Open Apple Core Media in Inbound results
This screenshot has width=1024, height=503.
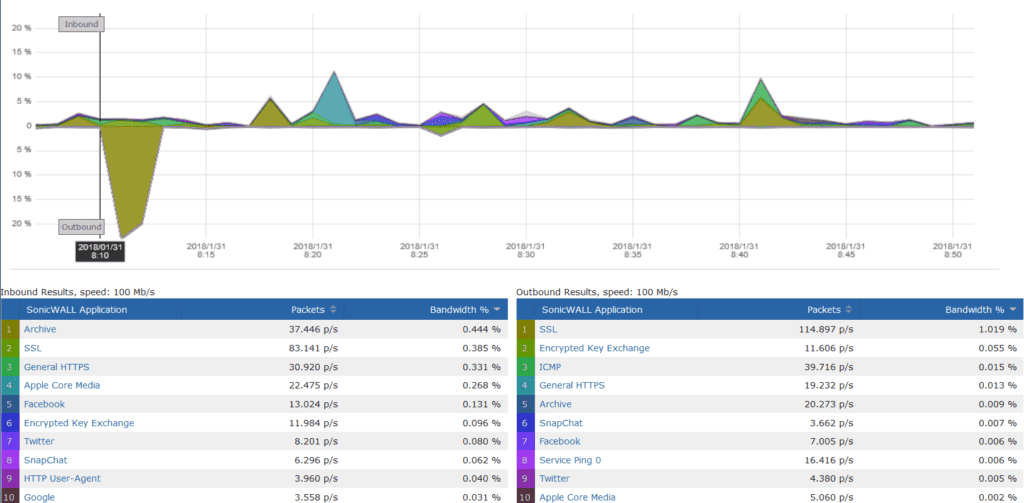pos(62,385)
